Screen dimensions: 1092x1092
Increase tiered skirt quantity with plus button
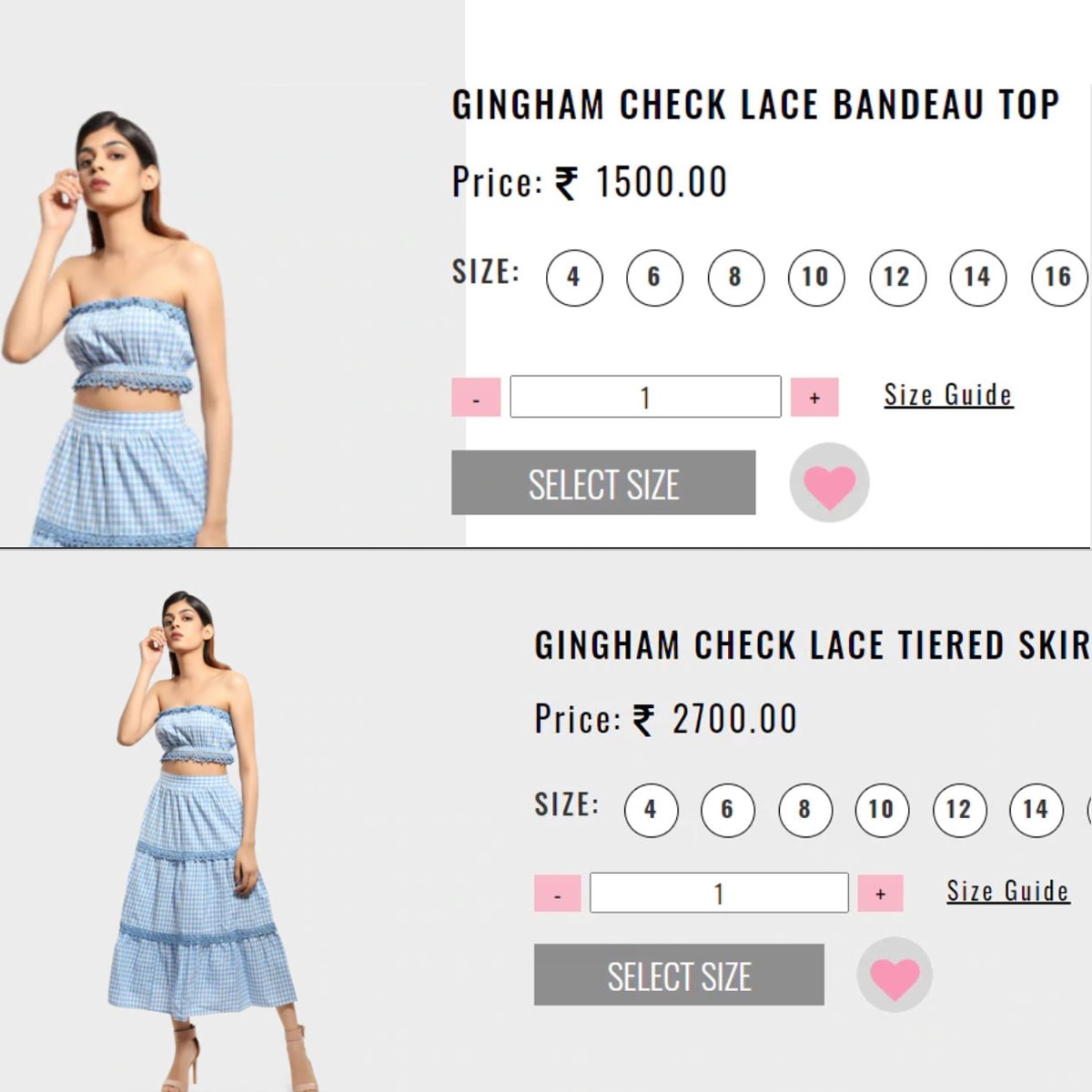click(880, 894)
